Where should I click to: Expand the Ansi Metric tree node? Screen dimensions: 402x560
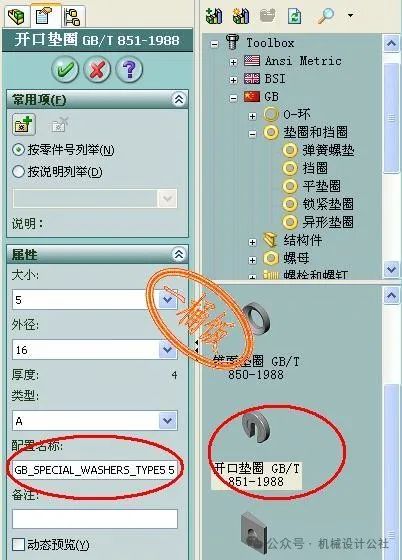[233, 62]
